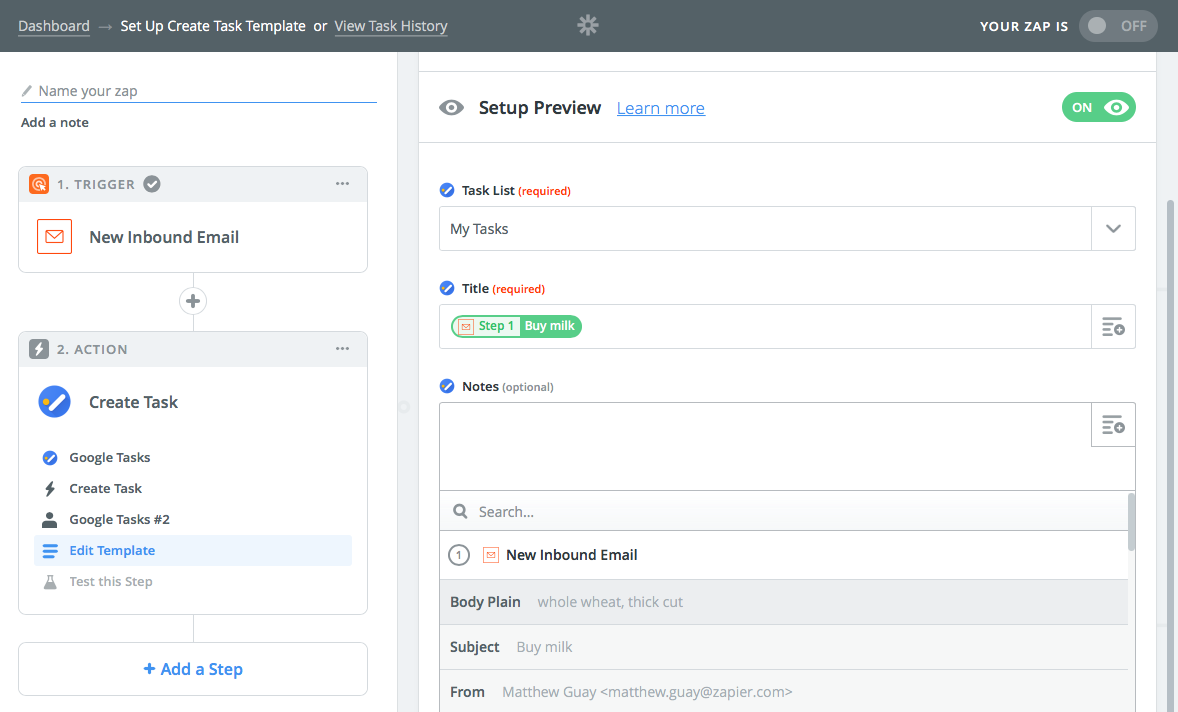
Task: Open the trigger step options menu
Action: [343, 184]
